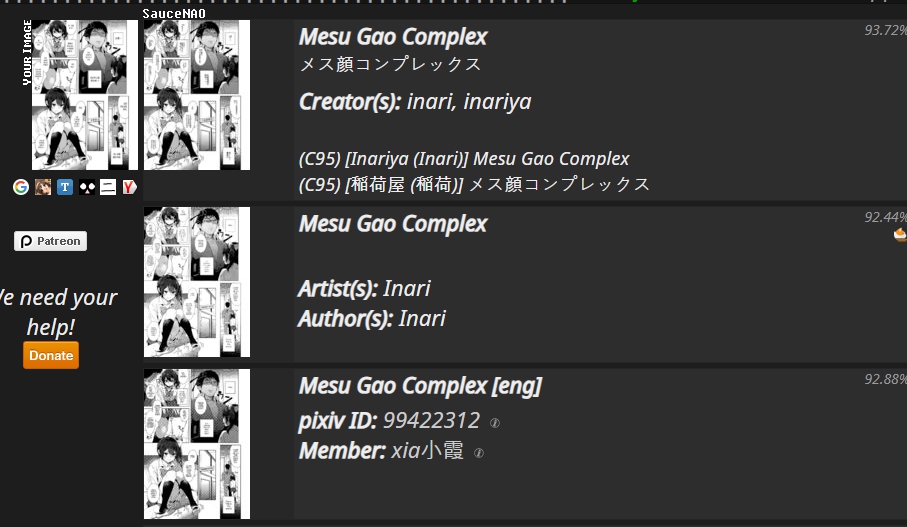Open the IQDB search icon

tap(43, 187)
